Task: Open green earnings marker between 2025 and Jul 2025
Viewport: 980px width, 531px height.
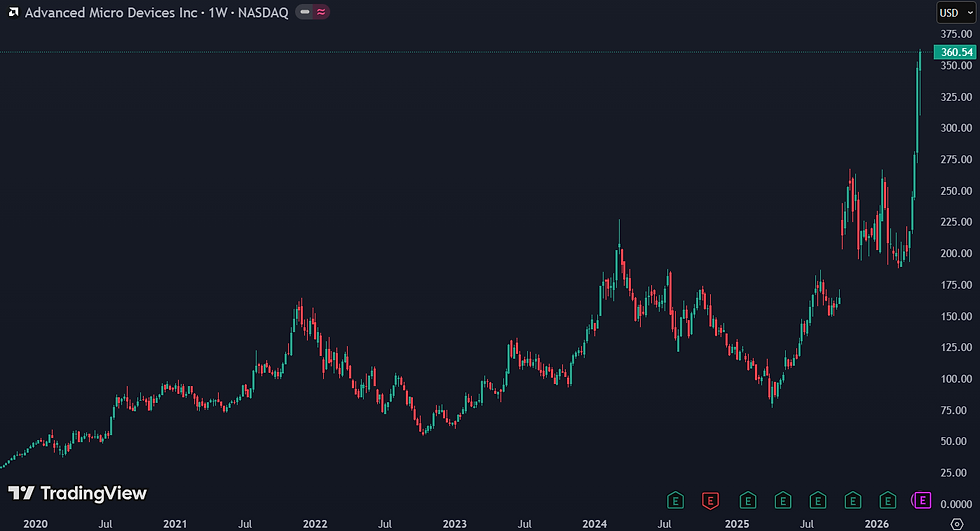Action: click(x=782, y=500)
